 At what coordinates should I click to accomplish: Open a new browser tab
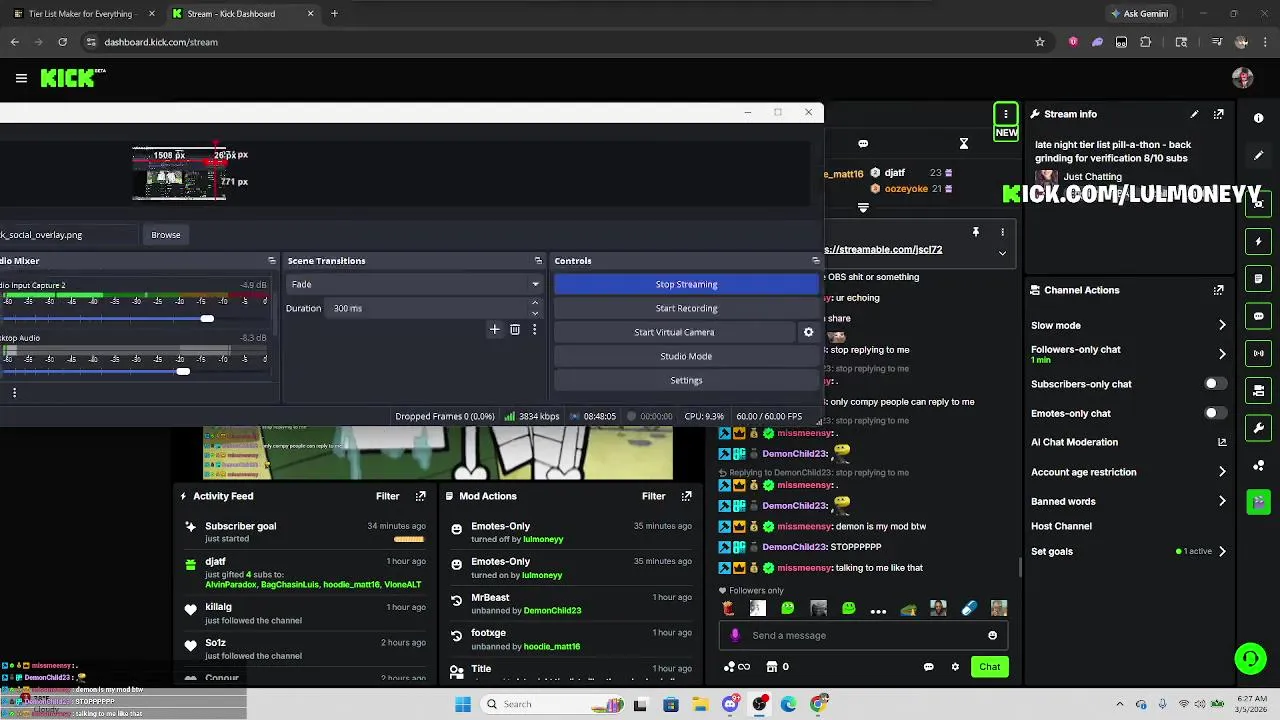coord(334,14)
